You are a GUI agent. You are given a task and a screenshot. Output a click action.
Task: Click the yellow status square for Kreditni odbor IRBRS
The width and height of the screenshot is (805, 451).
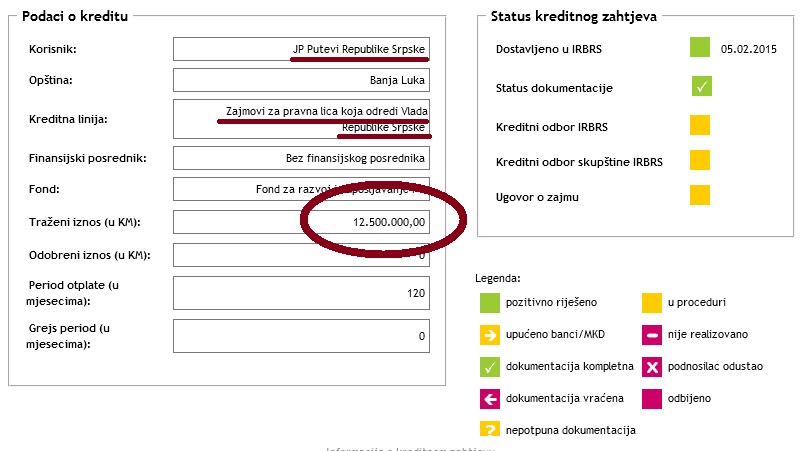699,125
